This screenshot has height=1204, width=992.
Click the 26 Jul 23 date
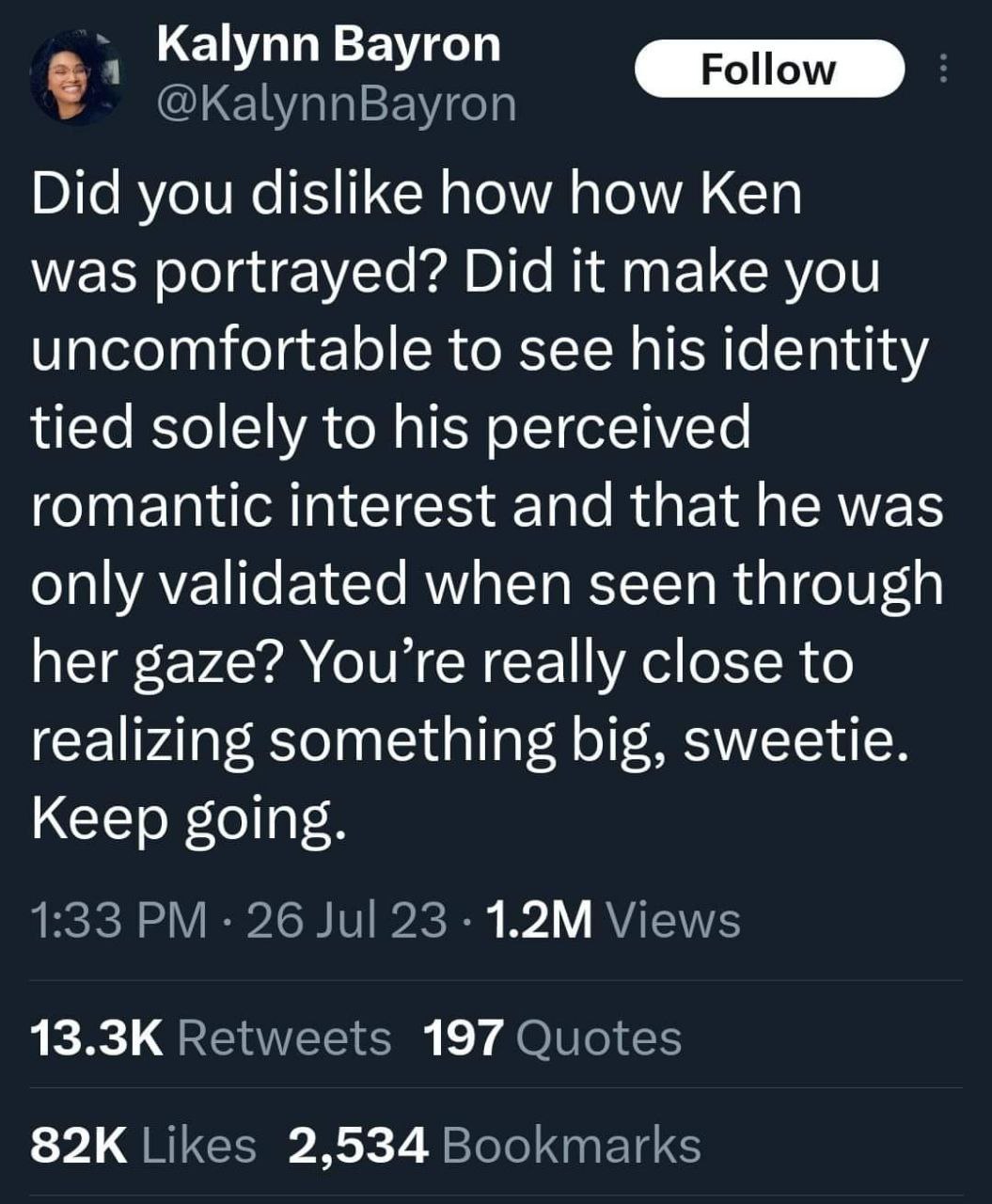346,919
